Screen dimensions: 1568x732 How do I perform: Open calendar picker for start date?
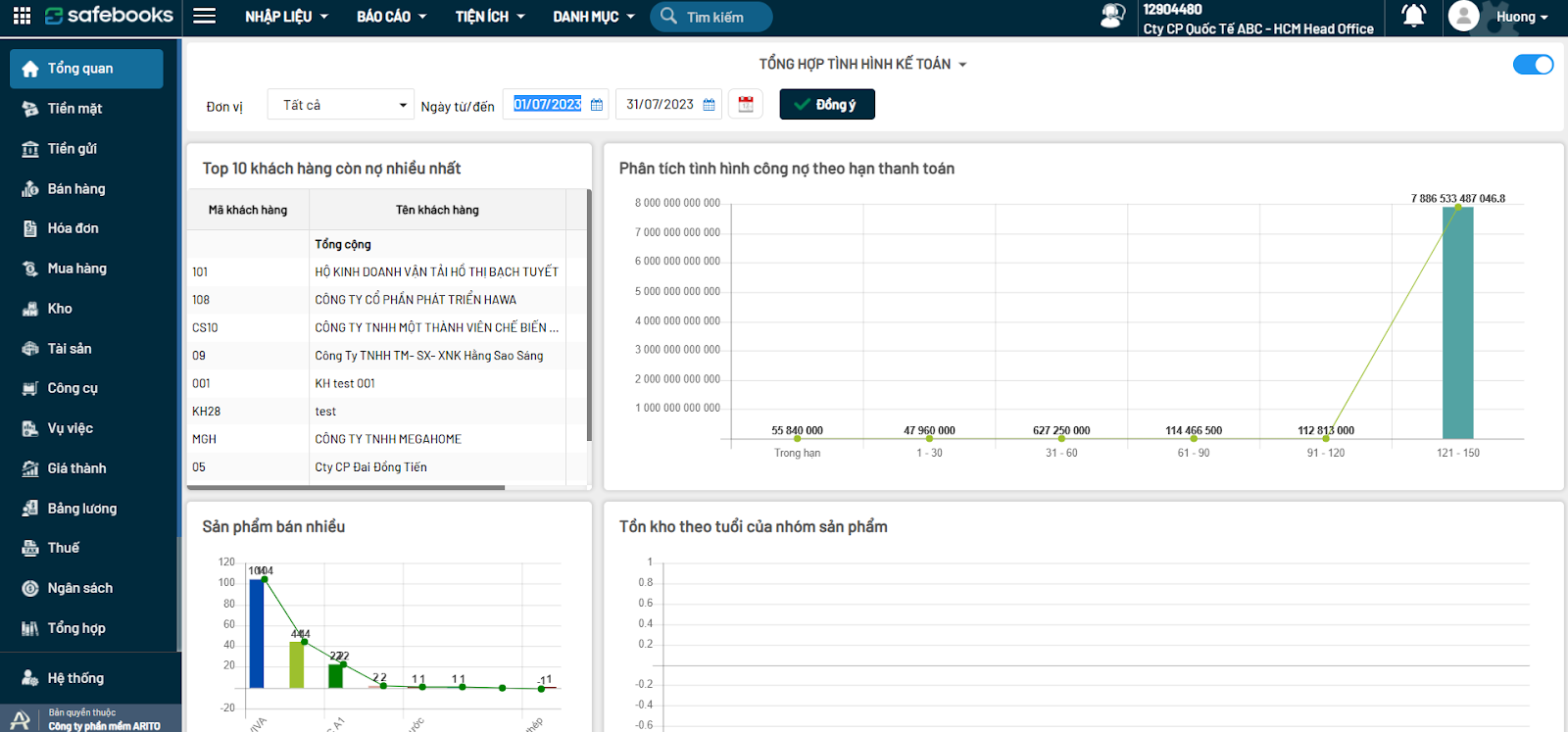tap(597, 105)
